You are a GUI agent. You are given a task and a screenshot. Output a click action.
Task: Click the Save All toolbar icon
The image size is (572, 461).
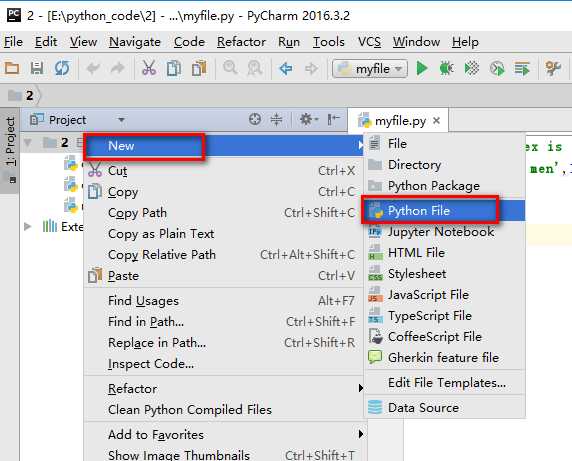tap(37, 68)
